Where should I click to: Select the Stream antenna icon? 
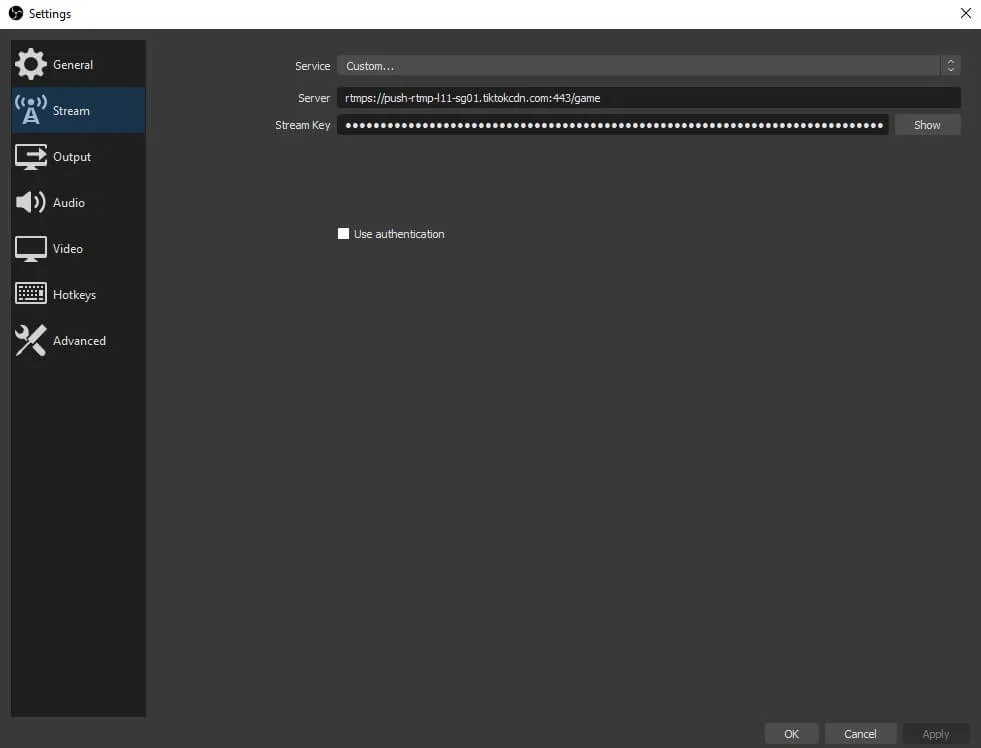click(x=30, y=110)
